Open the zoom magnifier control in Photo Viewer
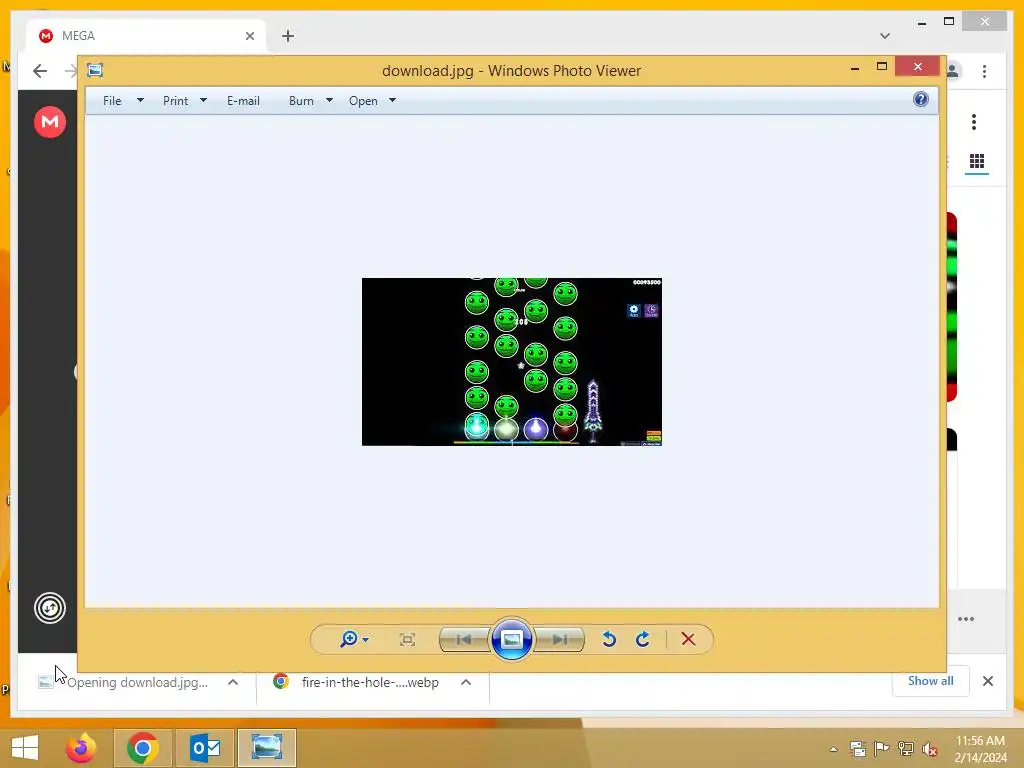Image resolution: width=1024 pixels, height=768 pixels. coord(349,639)
